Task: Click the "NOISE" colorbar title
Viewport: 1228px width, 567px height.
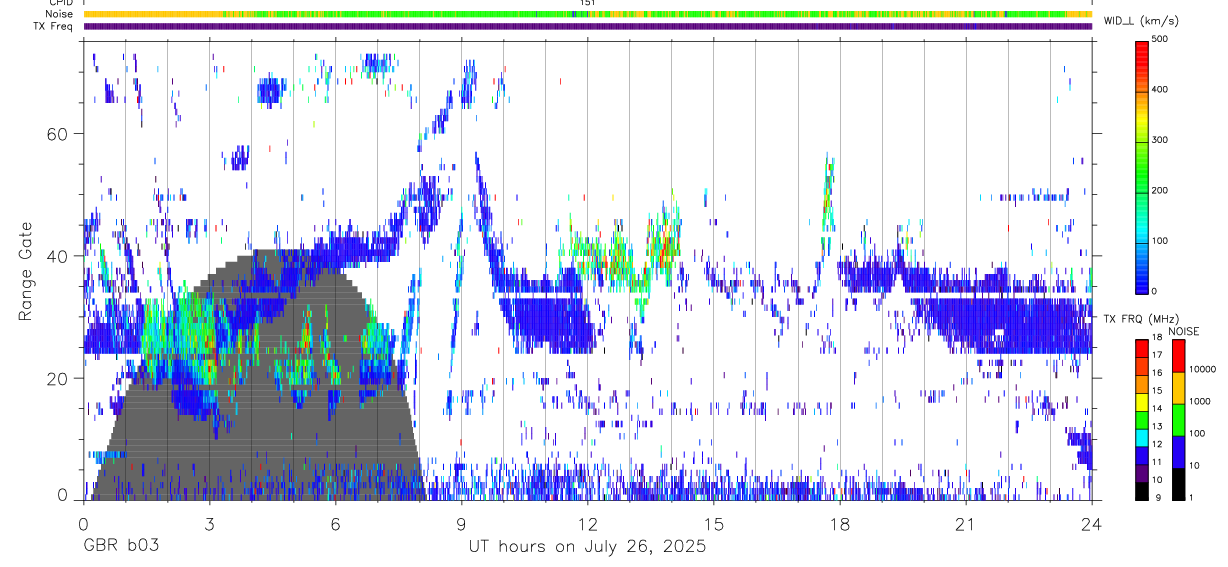Action: click(1185, 331)
